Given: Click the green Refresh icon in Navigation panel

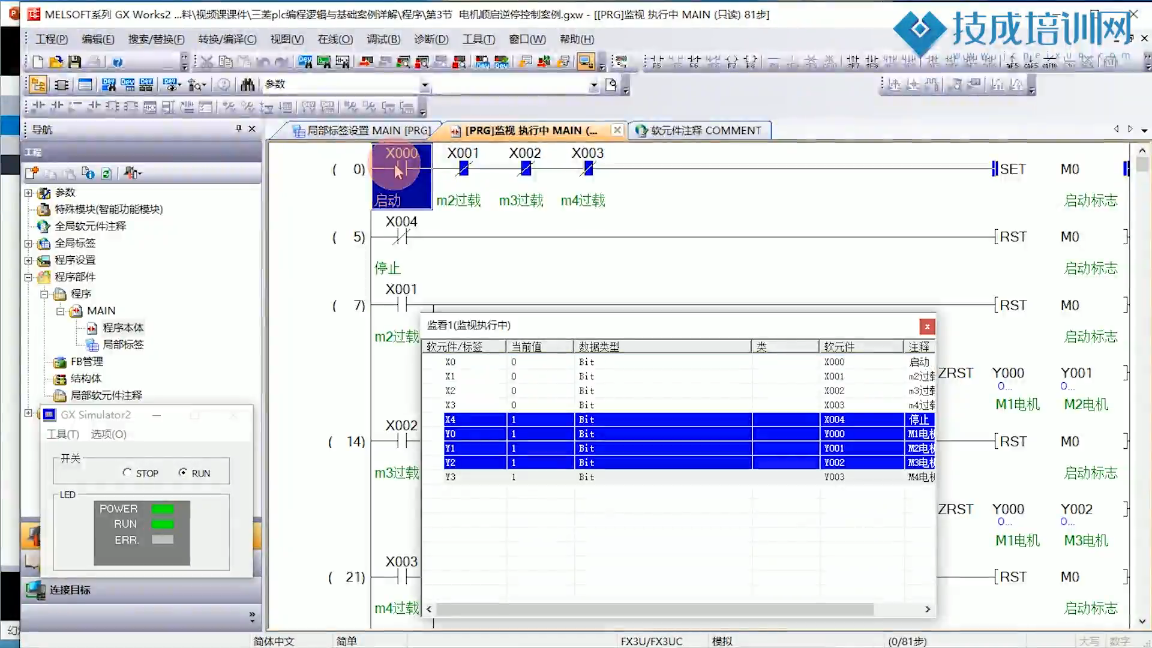Looking at the screenshot, I should click(x=107, y=173).
